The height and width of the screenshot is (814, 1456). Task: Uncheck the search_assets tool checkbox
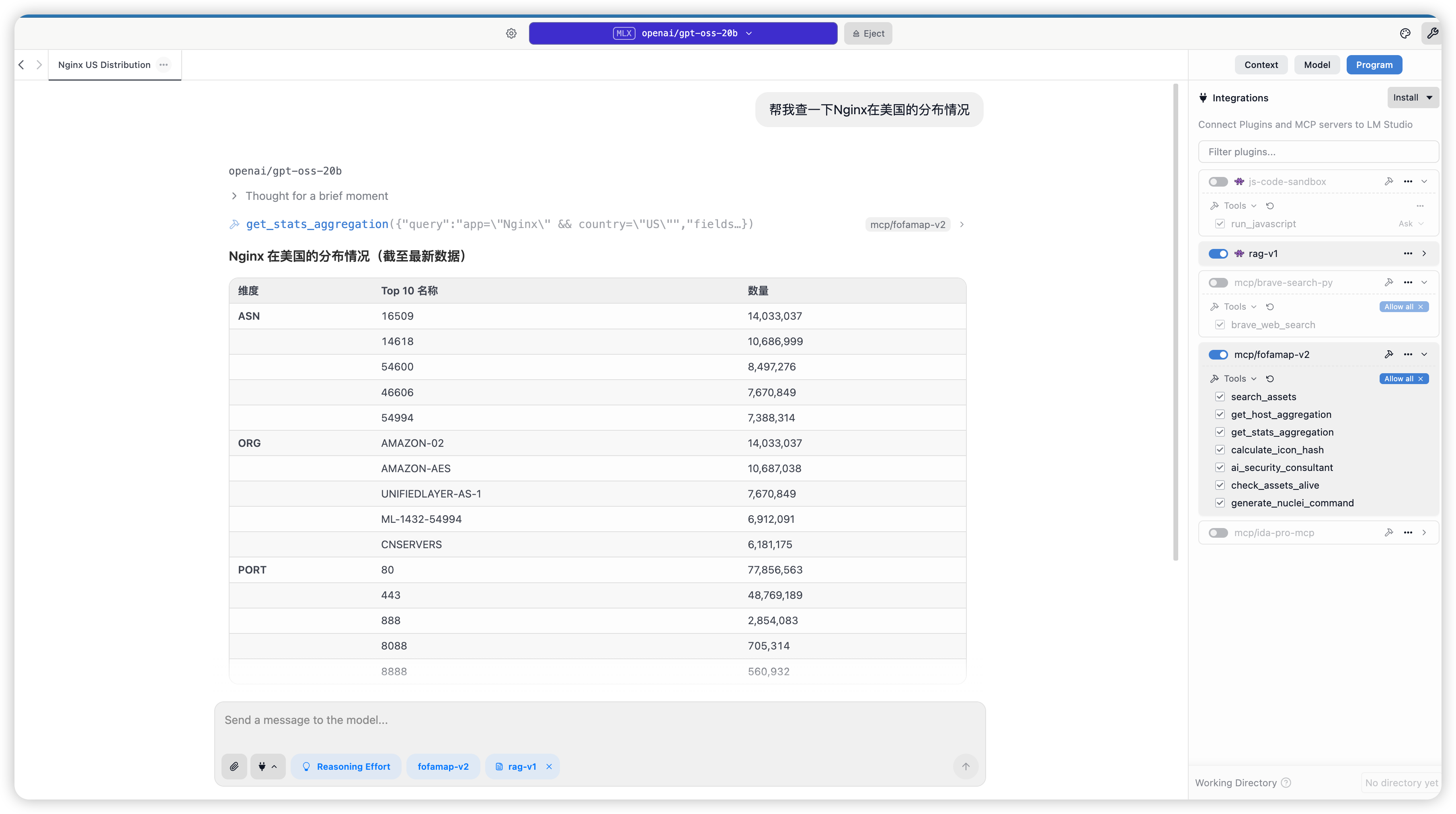[x=1220, y=397]
